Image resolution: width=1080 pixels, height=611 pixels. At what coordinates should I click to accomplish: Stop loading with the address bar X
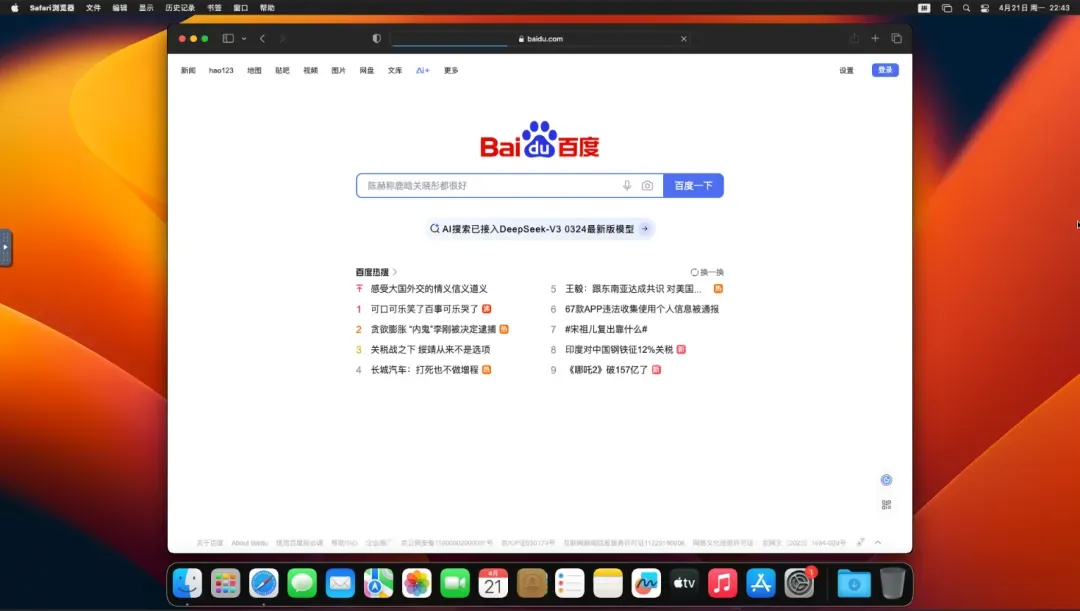point(683,39)
